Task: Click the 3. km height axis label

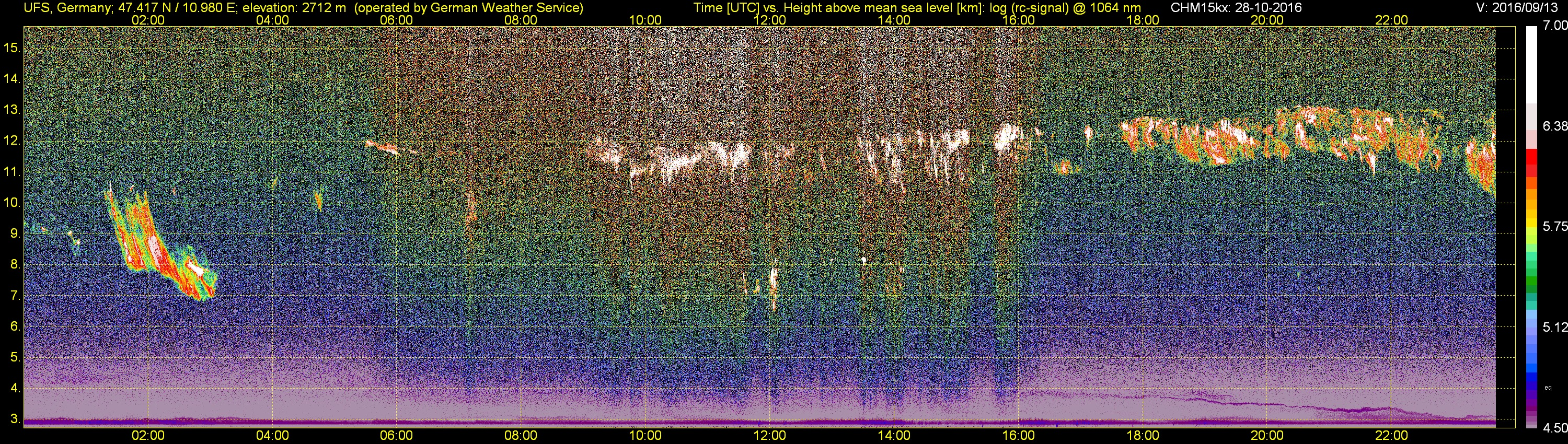Action: point(15,419)
